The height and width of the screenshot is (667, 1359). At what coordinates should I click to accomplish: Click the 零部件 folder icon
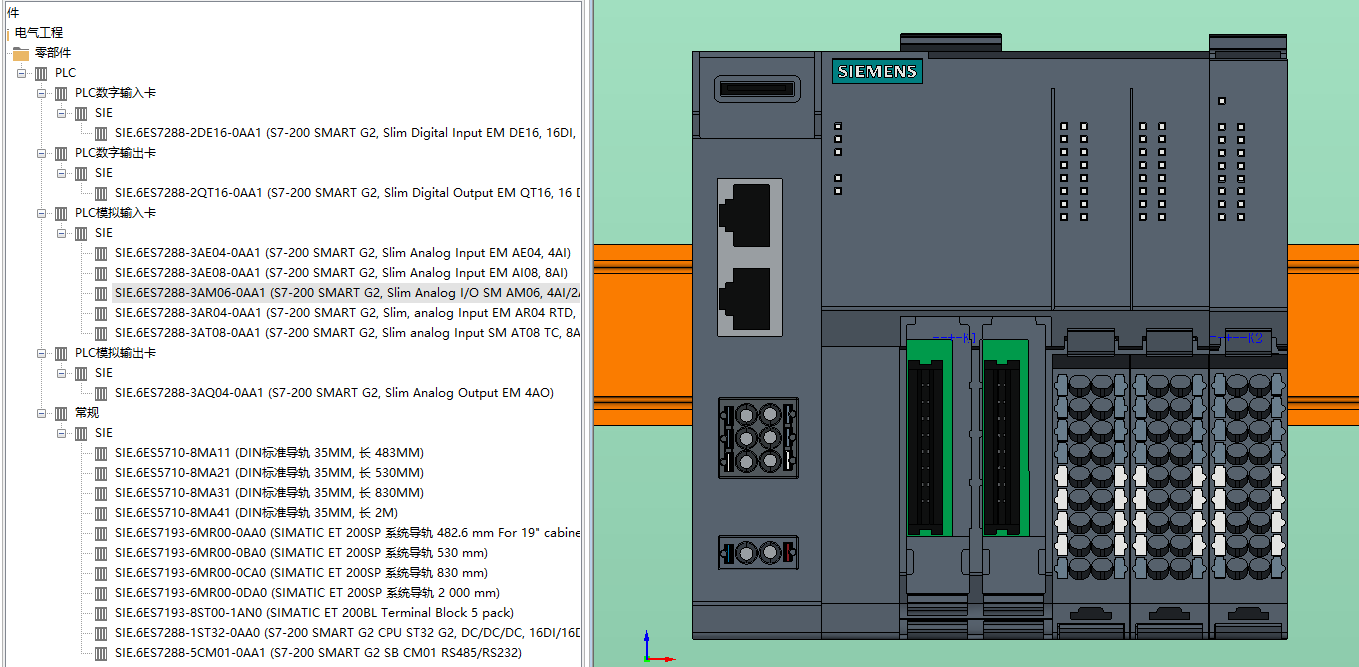pyautogui.click(x=21, y=53)
